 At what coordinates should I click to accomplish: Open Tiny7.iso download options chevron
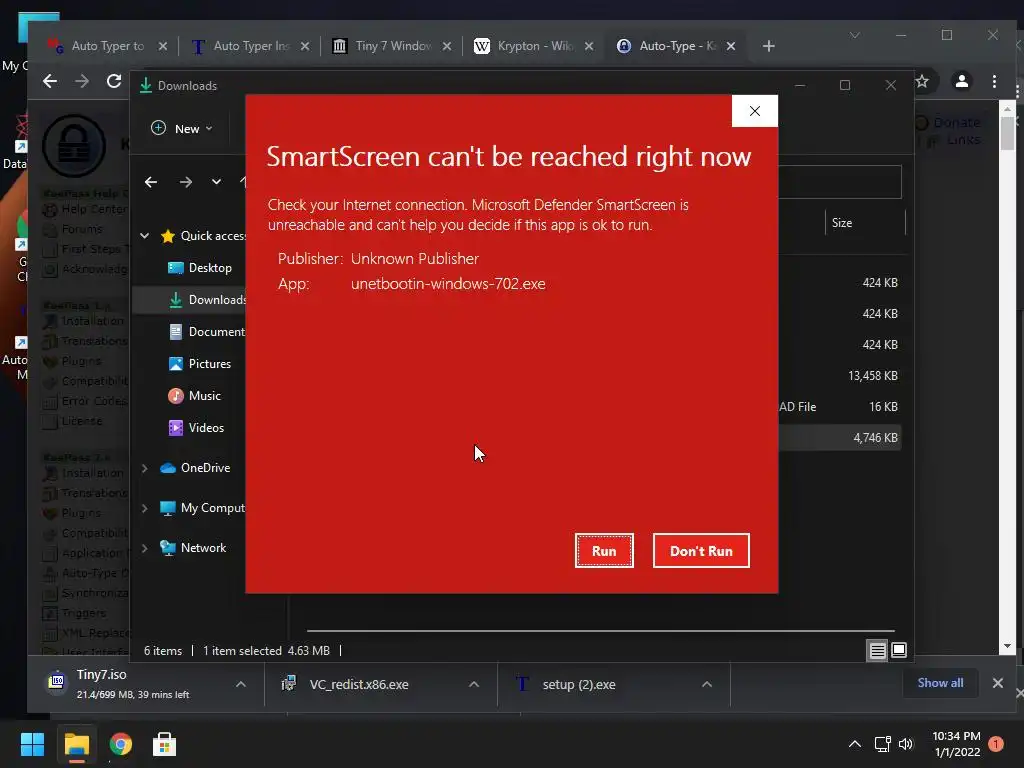pyautogui.click(x=241, y=684)
